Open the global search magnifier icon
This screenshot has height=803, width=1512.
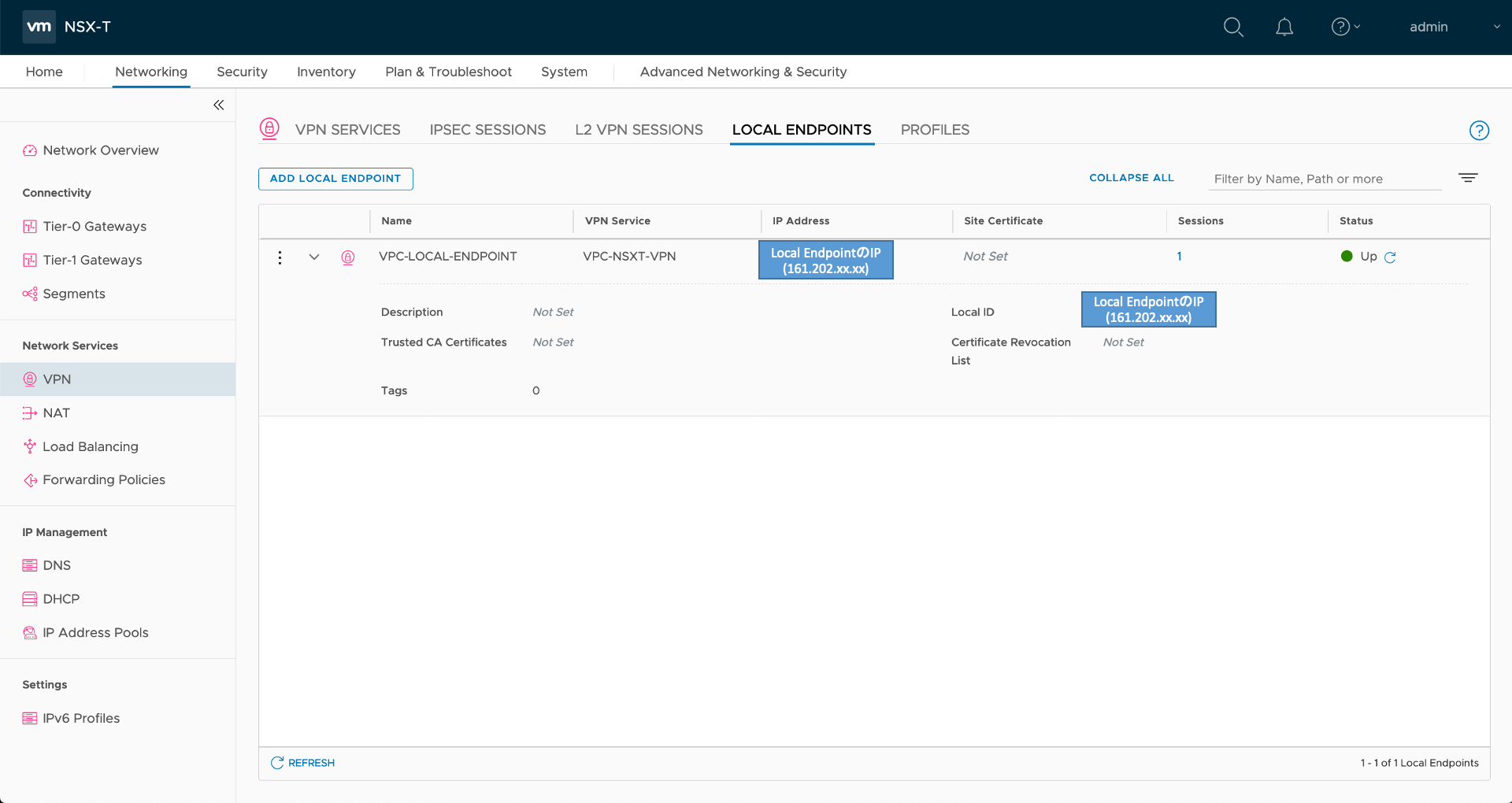pos(1233,28)
